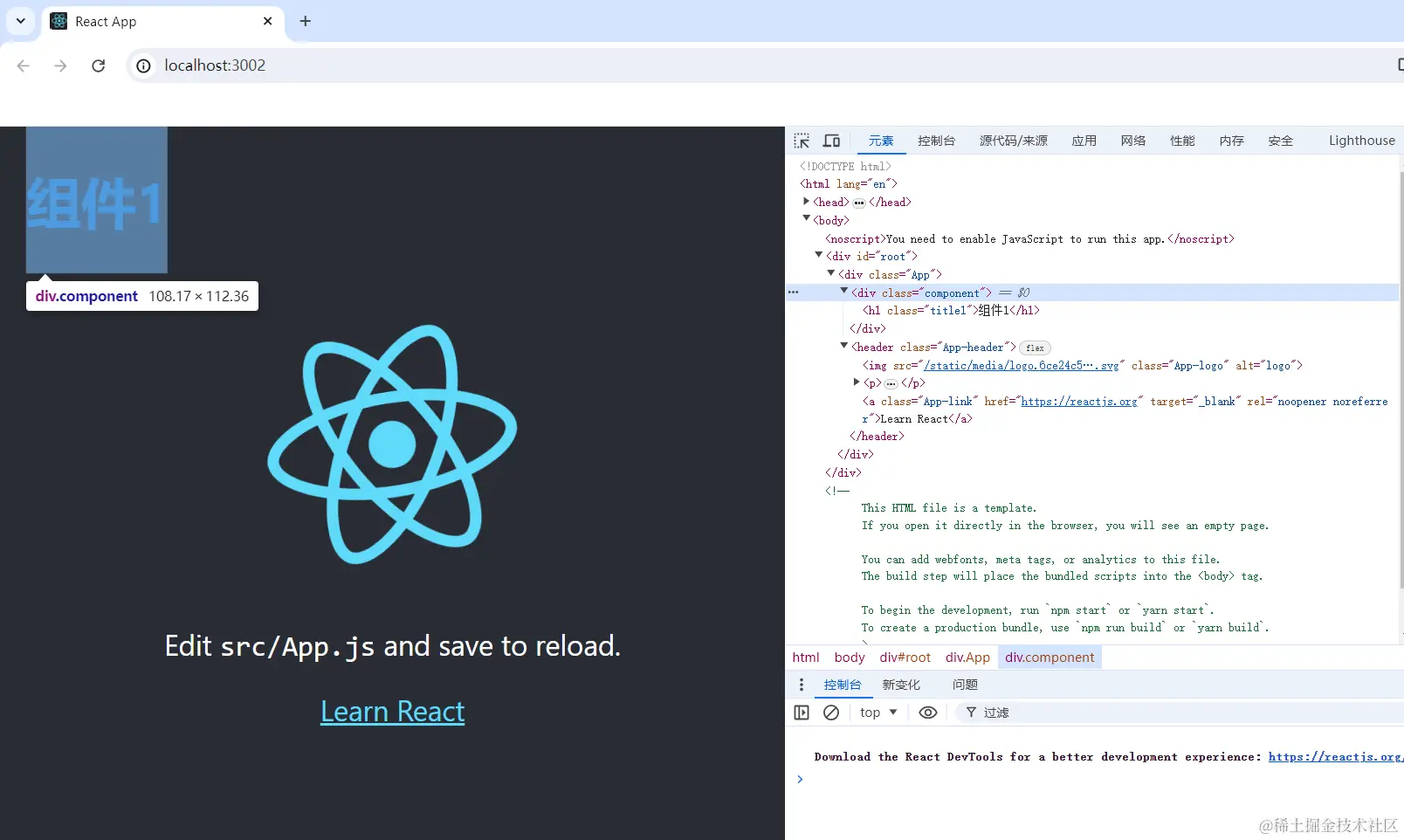
Task: Click the spinning React logo image
Action: pyautogui.click(x=393, y=444)
